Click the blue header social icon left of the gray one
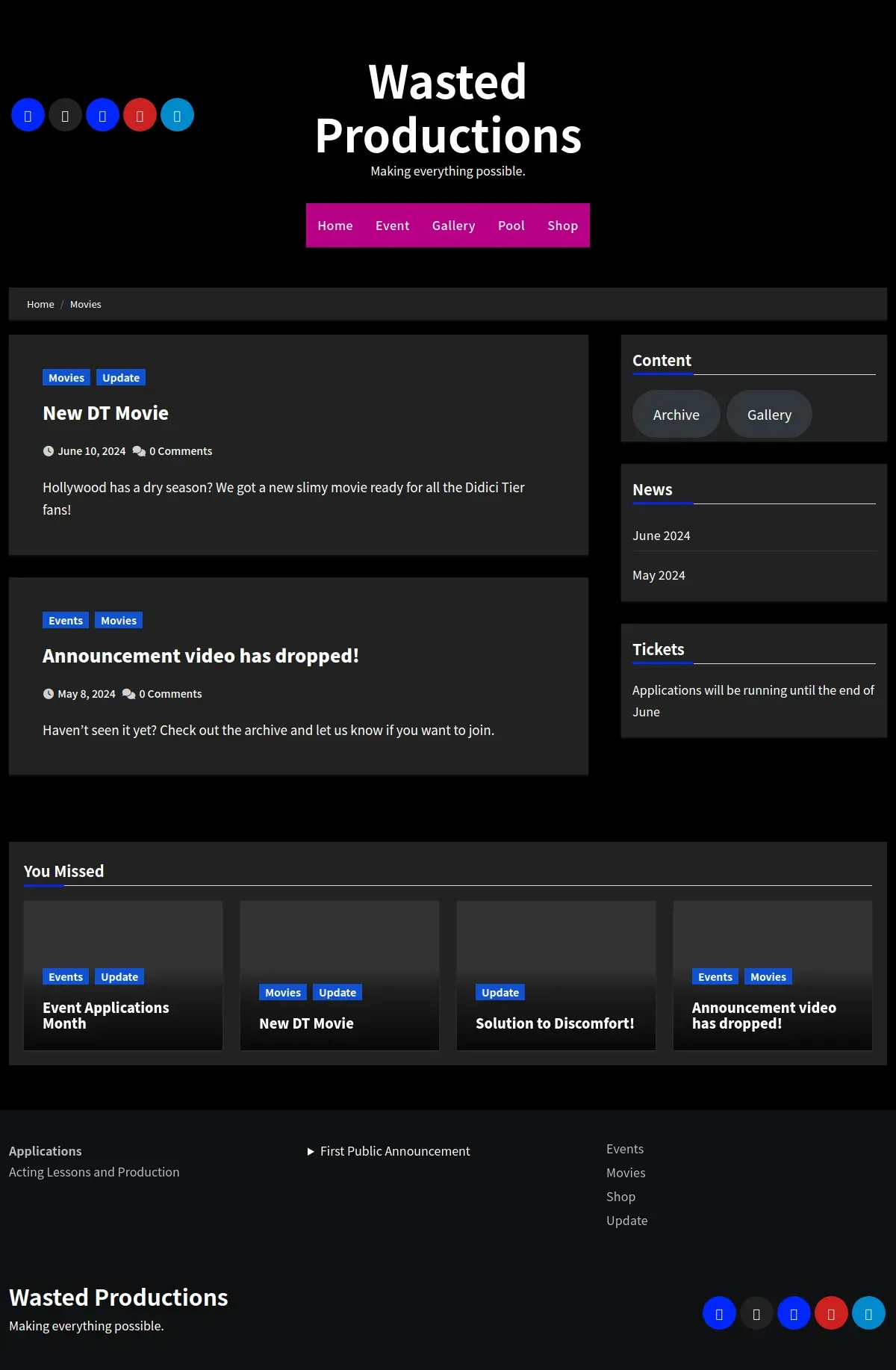Viewport: 896px width, 1370px height. pyautogui.click(x=28, y=115)
